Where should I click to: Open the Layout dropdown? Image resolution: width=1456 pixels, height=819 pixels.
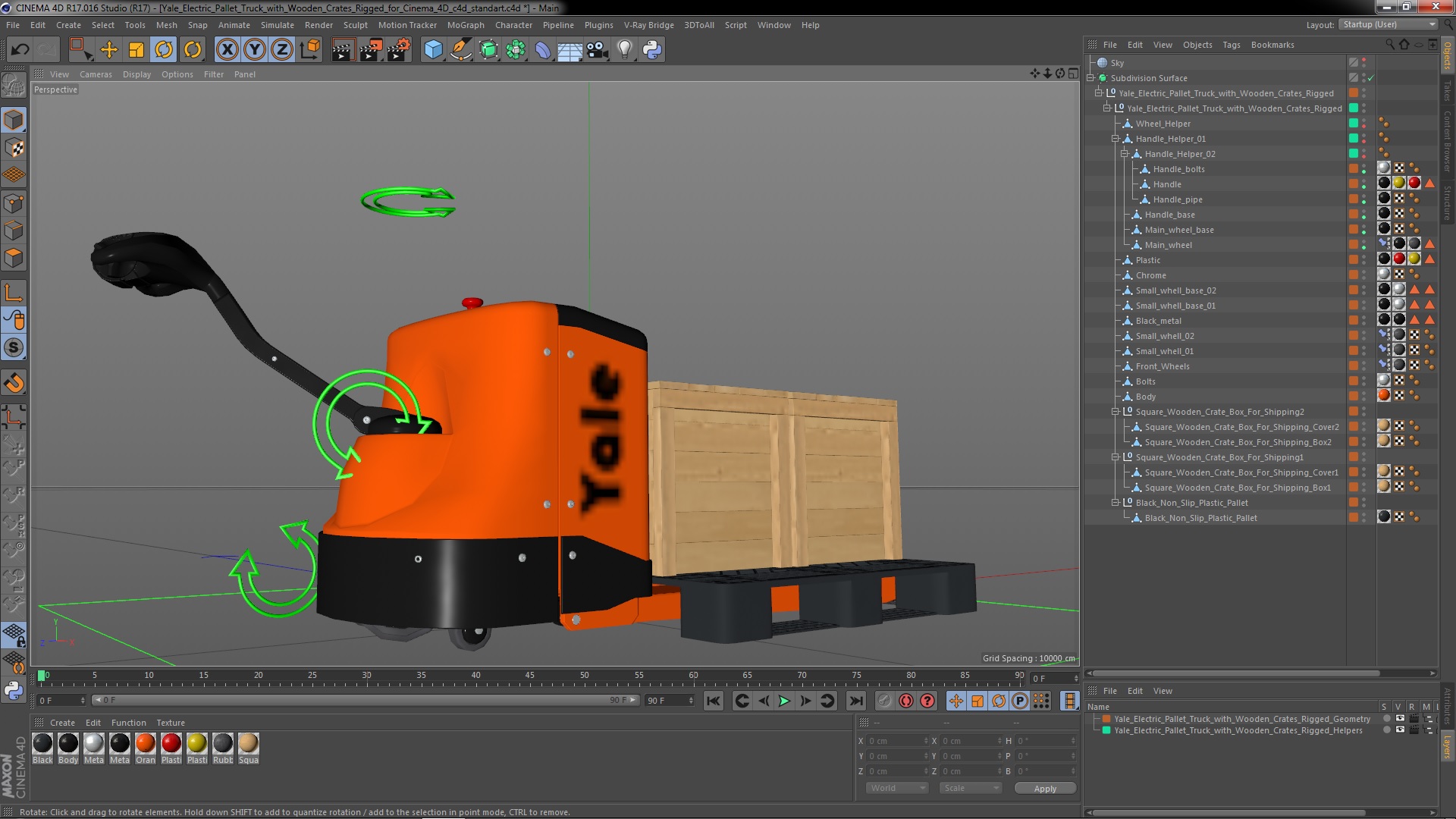(1388, 24)
